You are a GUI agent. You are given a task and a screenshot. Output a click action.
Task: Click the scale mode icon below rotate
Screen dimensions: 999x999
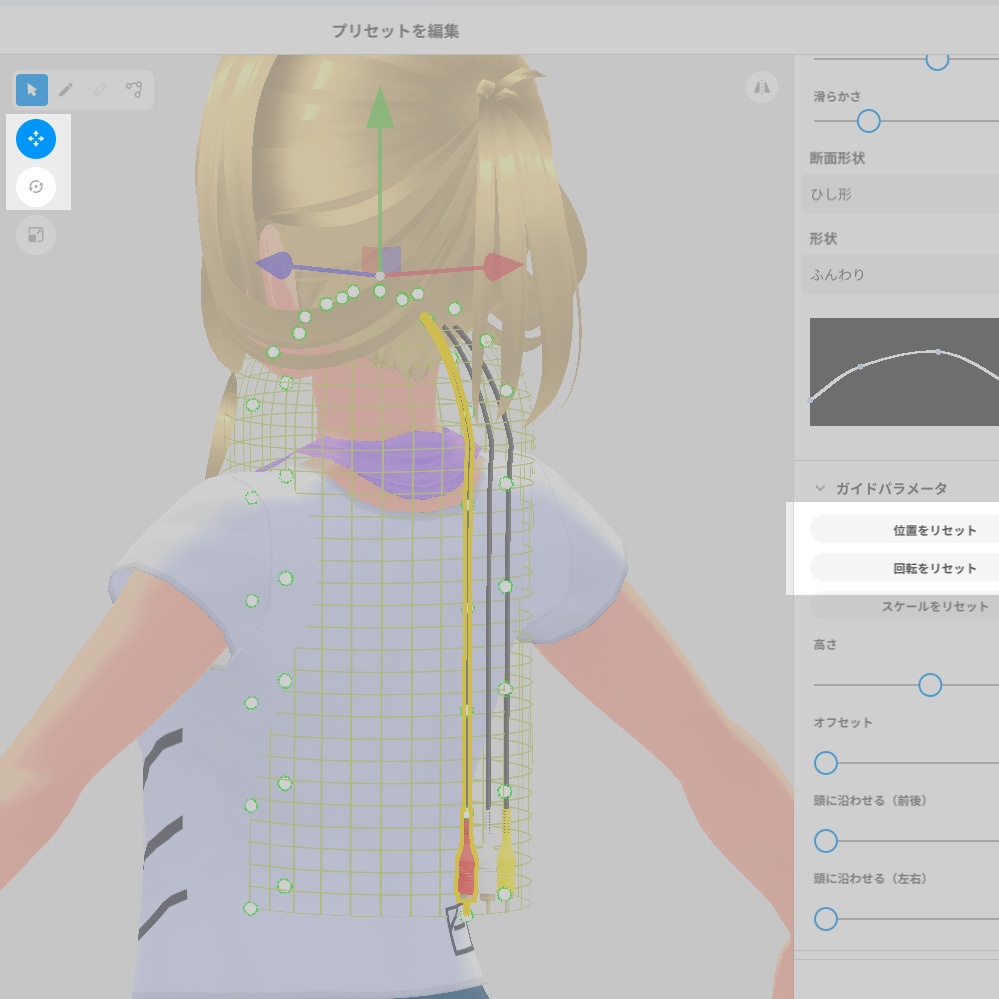[x=36, y=235]
